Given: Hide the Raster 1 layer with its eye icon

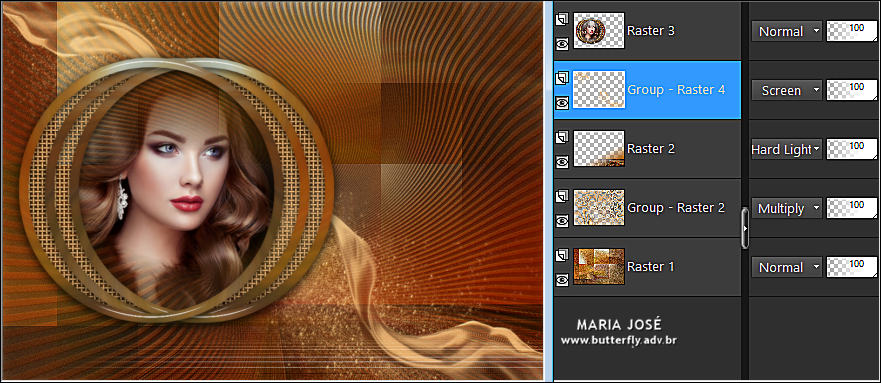Looking at the screenshot, I should [562, 280].
